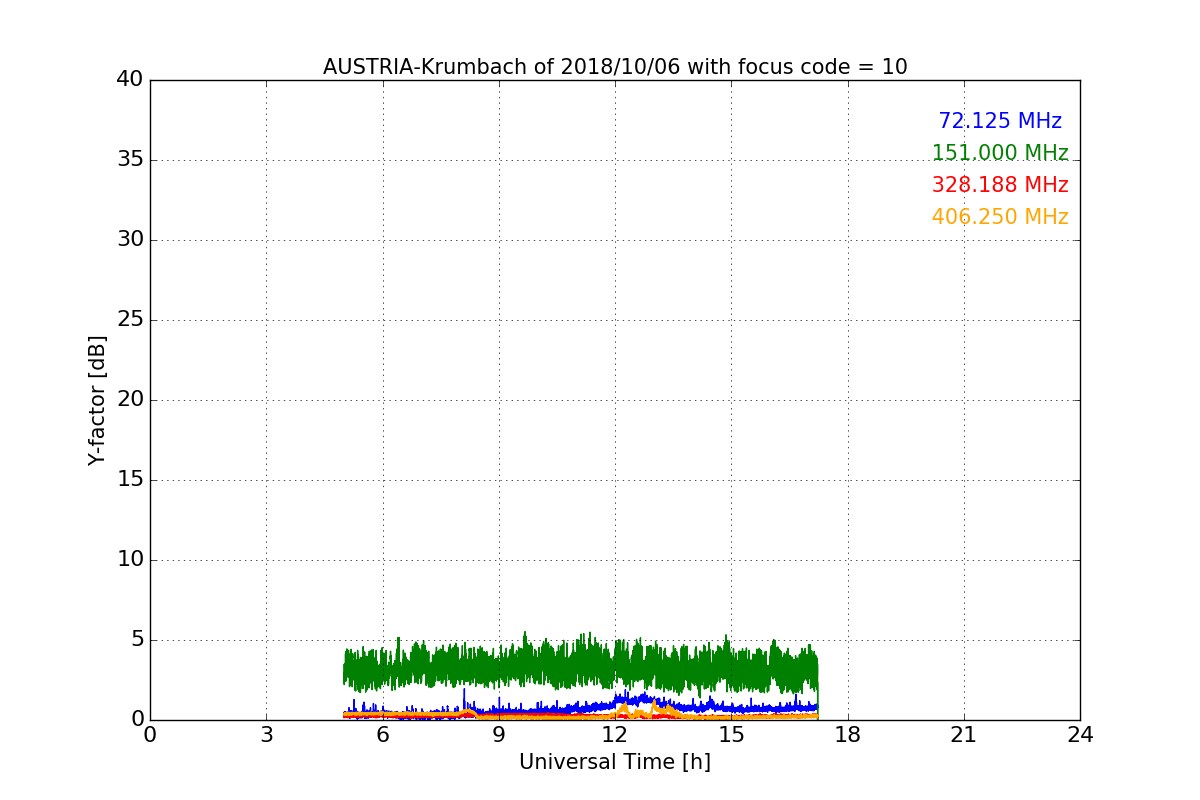Click the y-axis tick label '35'
The width and height of the screenshot is (1200, 800).
130,160
